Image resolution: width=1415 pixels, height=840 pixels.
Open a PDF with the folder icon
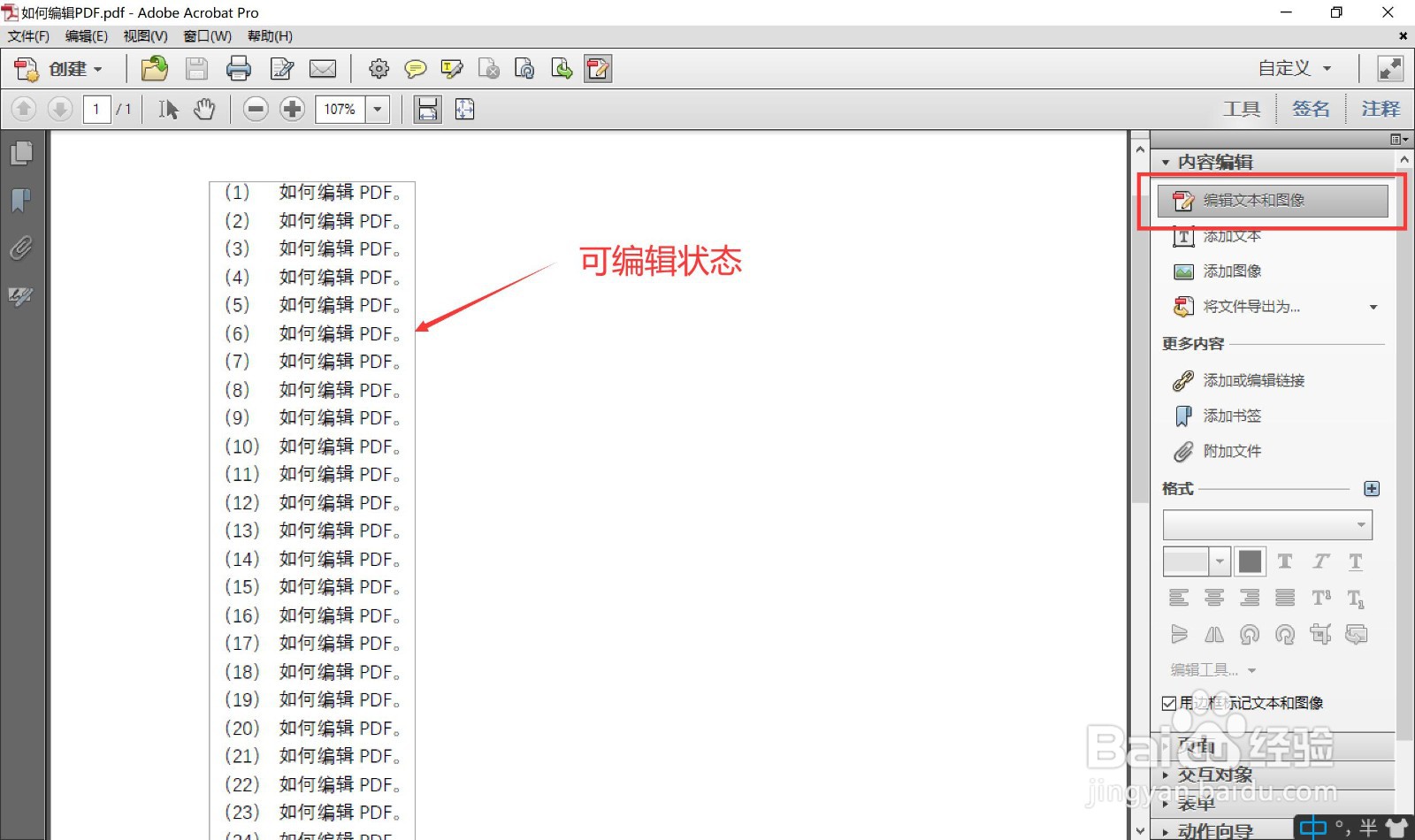(154, 68)
